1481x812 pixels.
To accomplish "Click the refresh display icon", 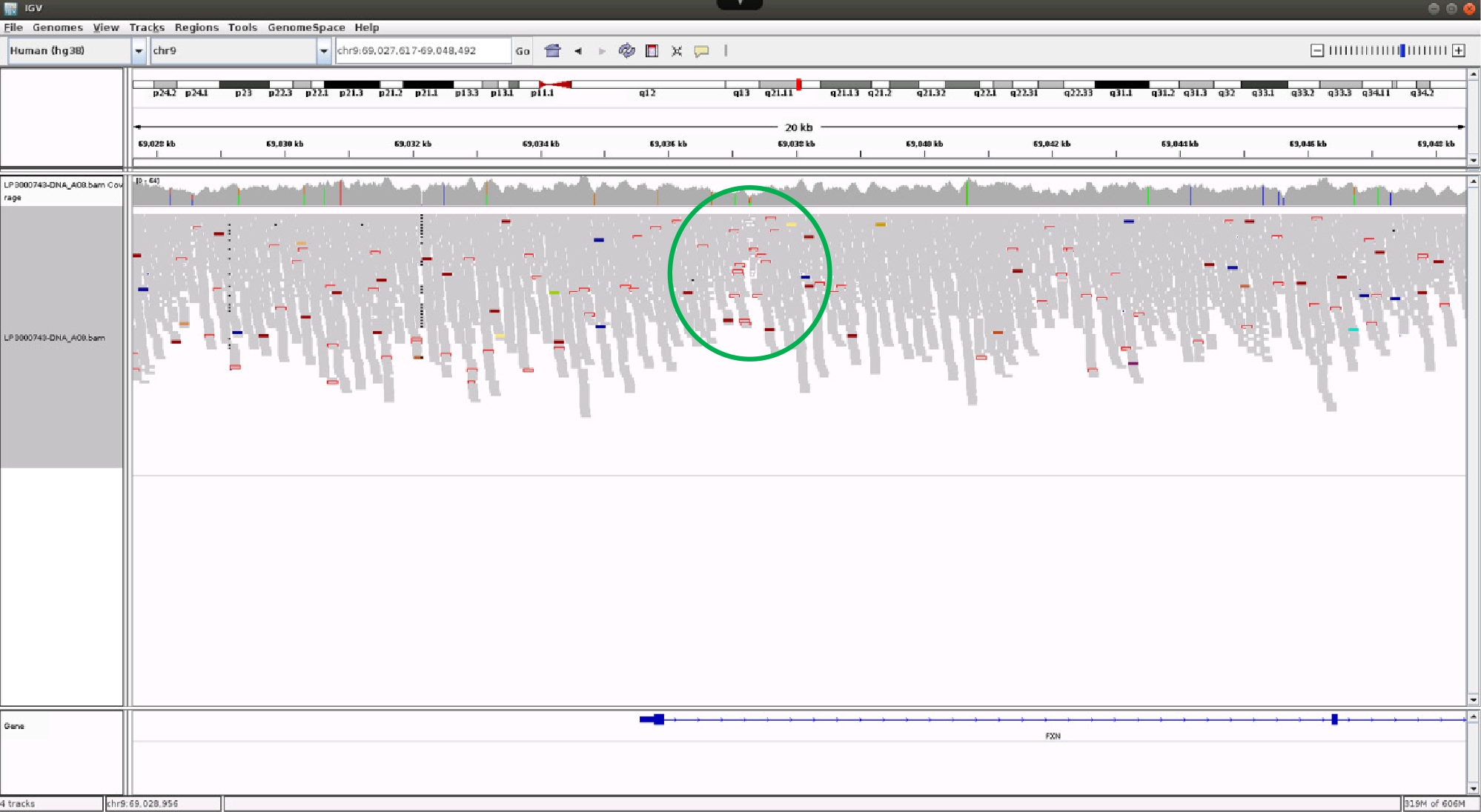I will [x=626, y=50].
